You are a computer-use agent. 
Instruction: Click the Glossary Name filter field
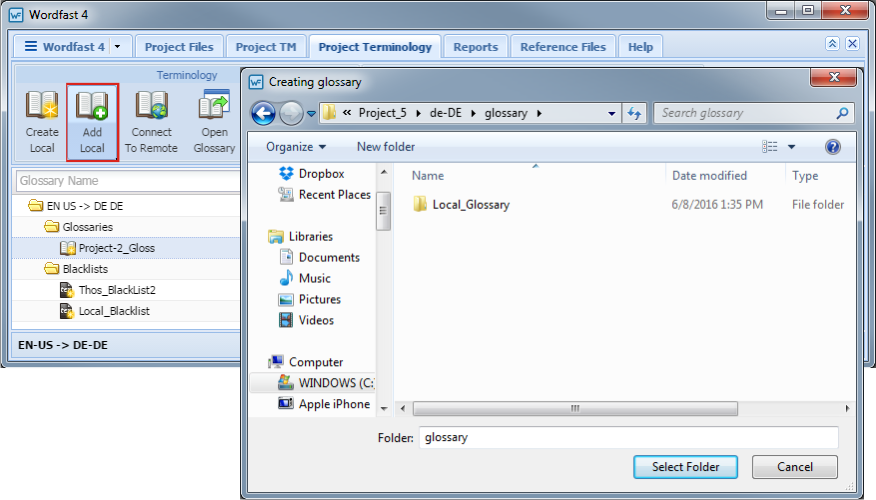tap(128, 181)
